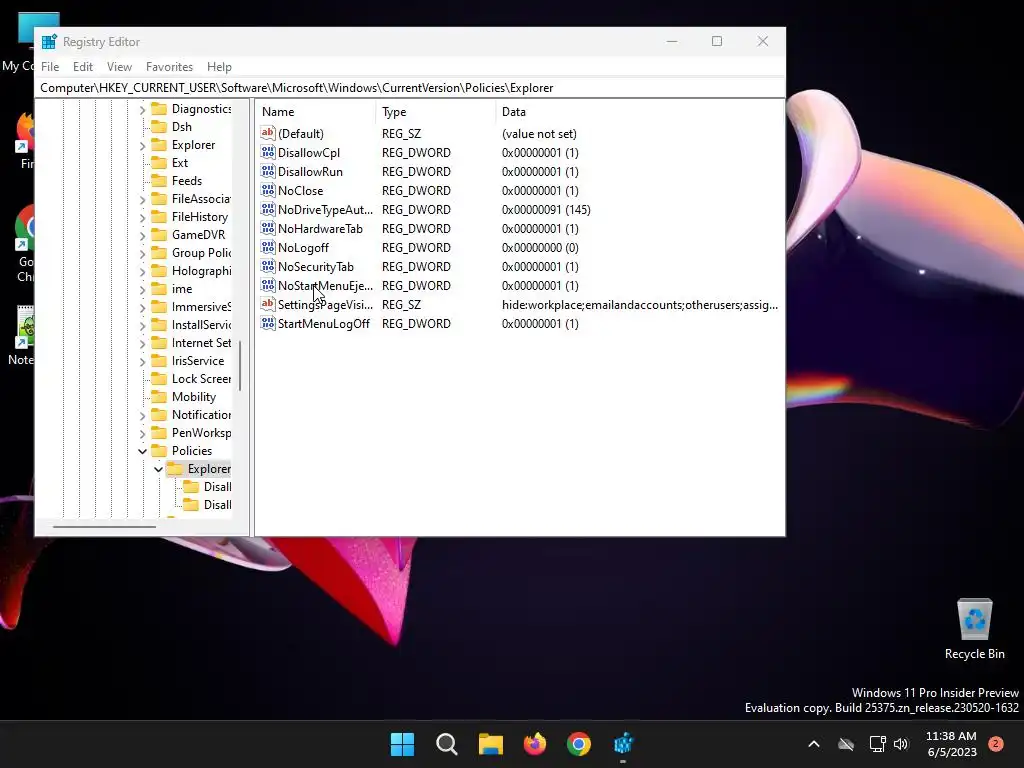
Task: Click the tree pane vertical scrollbar thumb
Action: pyautogui.click(x=240, y=366)
